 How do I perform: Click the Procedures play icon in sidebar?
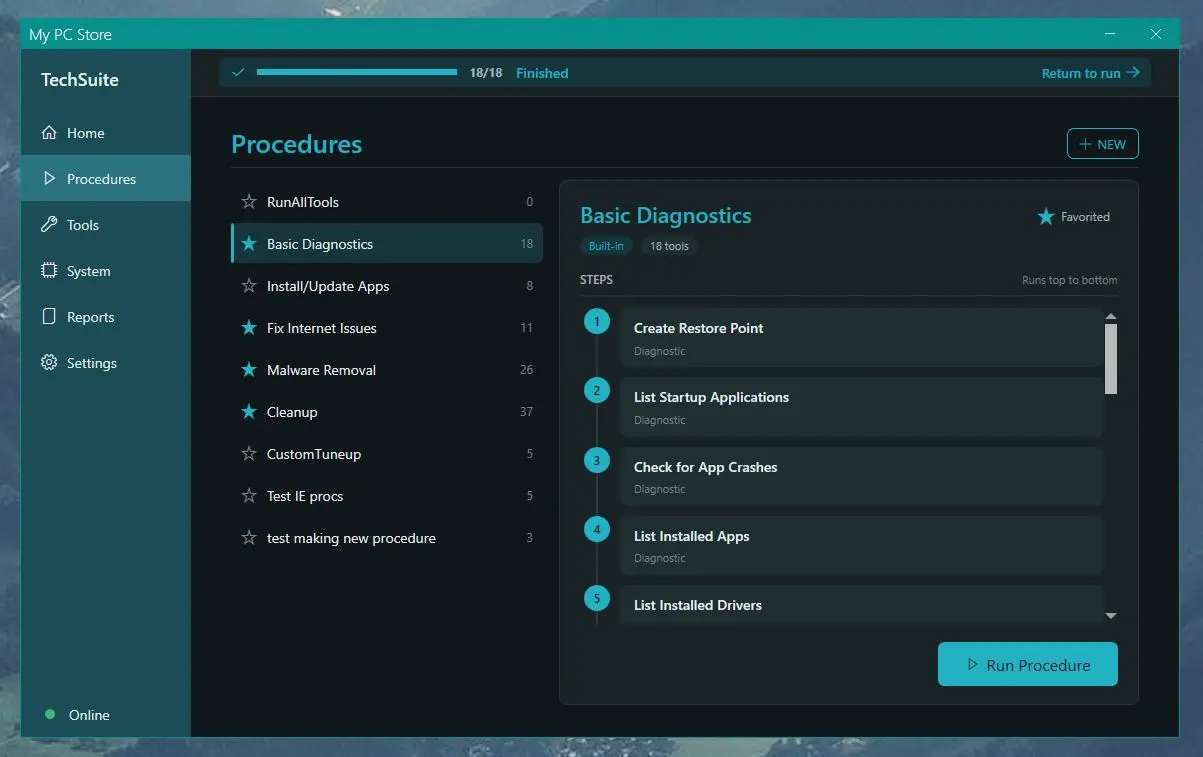pos(49,179)
